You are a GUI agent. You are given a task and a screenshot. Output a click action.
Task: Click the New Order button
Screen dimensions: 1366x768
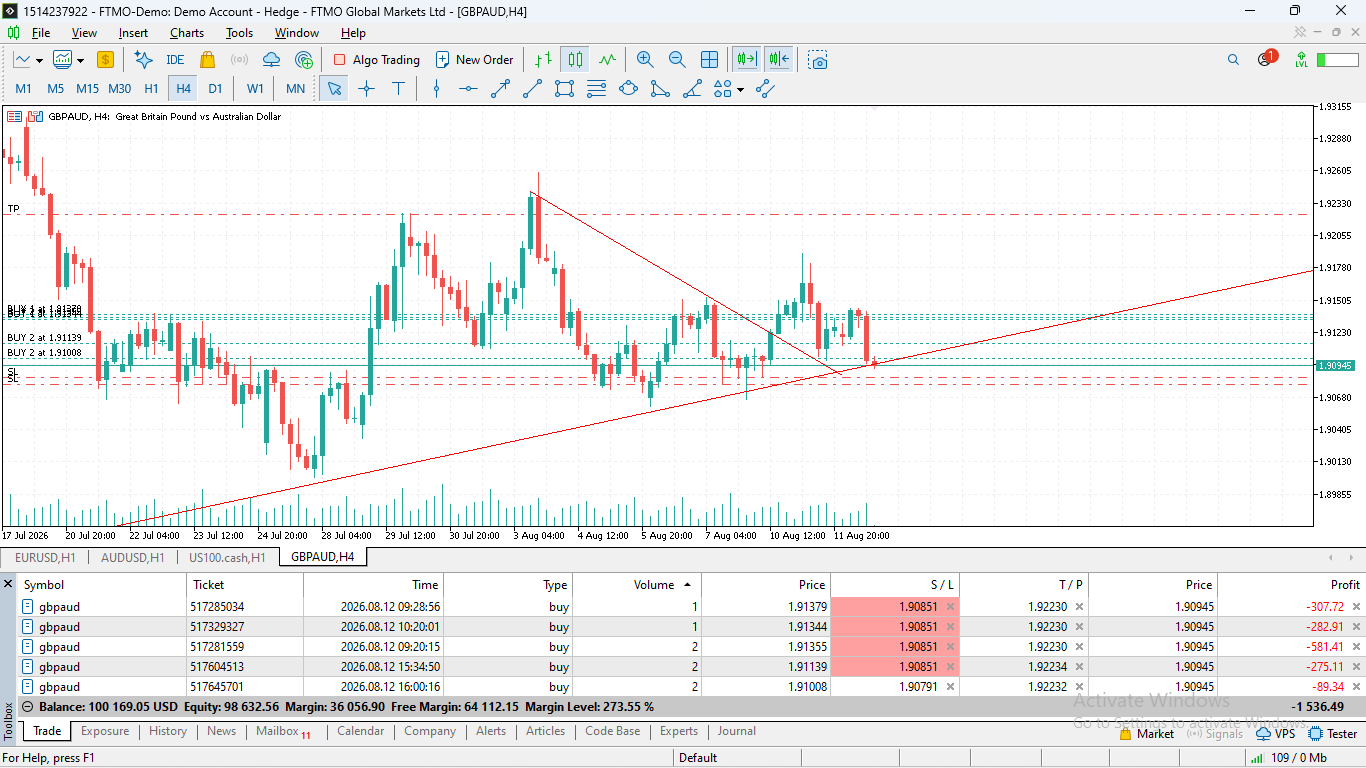coord(474,60)
